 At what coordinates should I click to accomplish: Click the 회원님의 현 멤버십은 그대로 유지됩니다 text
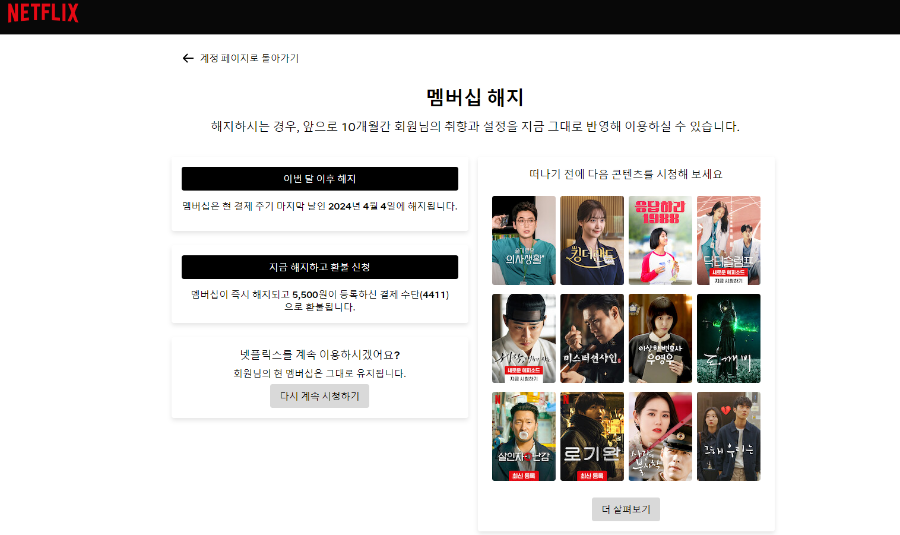coord(320,373)
